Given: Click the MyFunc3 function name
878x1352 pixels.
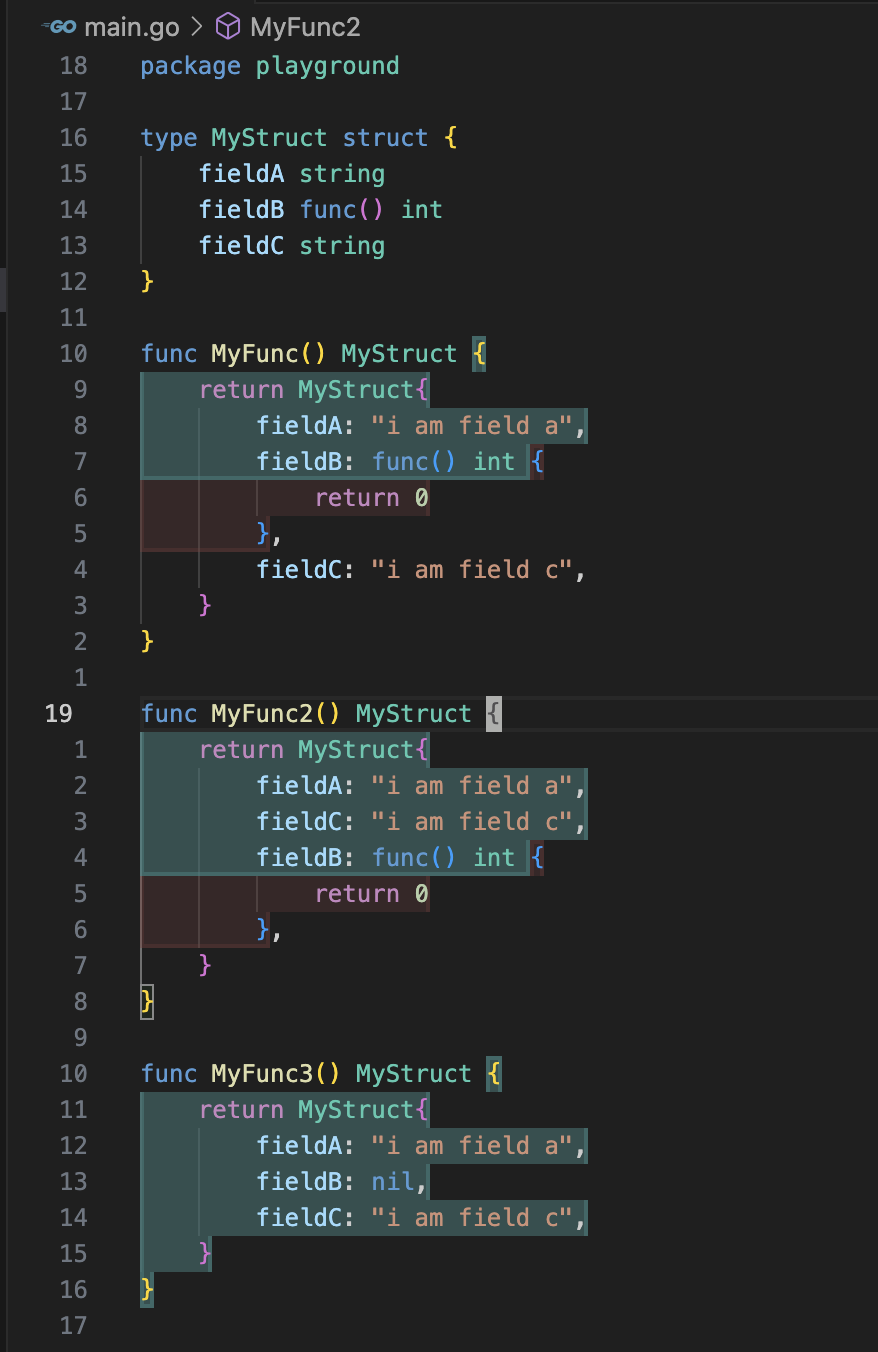Looking at the screenshot, I should click(262, 1074).
